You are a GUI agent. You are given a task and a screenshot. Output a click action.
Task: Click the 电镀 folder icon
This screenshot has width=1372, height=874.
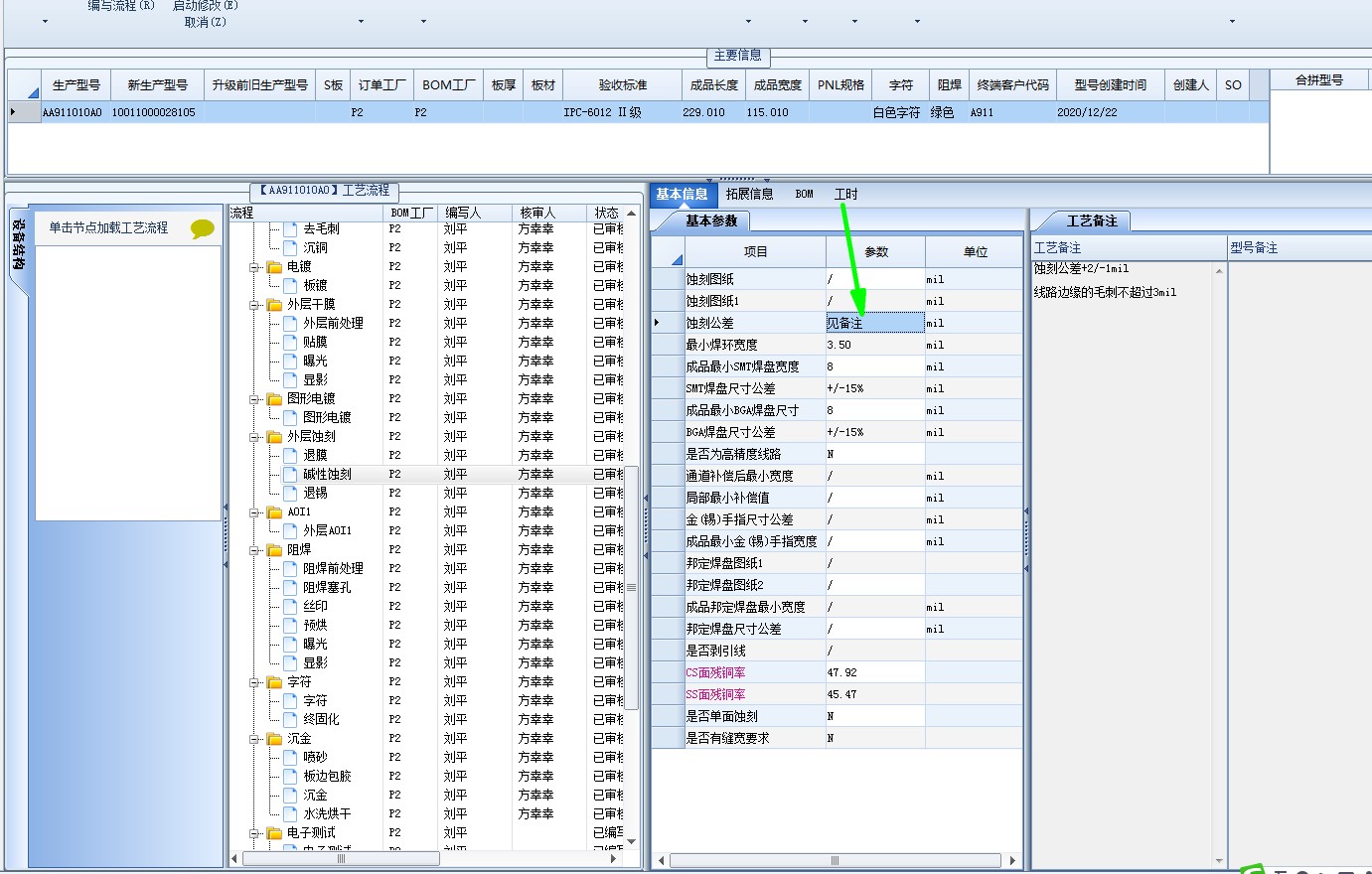point(274,267)
